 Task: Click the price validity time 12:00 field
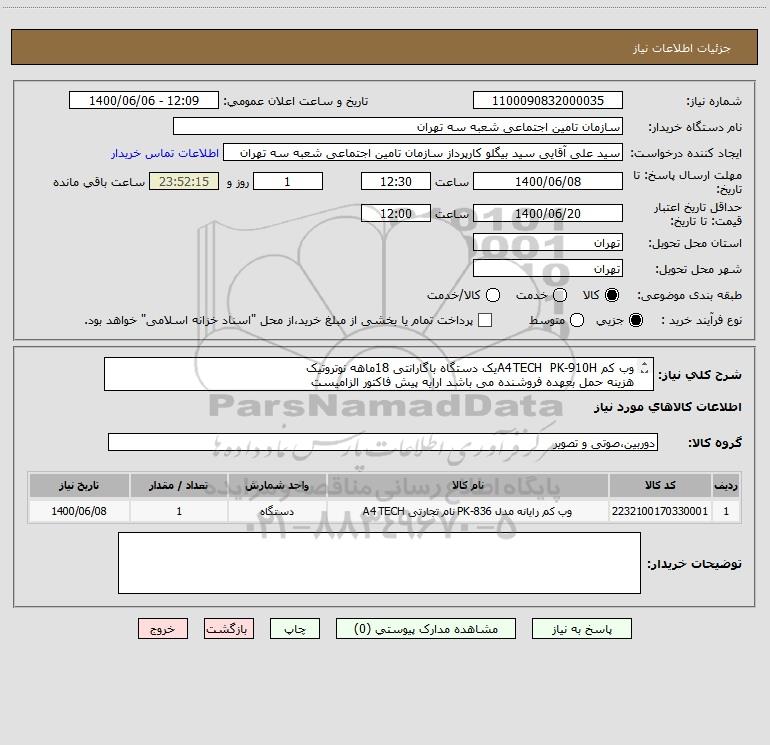point(396,213)
